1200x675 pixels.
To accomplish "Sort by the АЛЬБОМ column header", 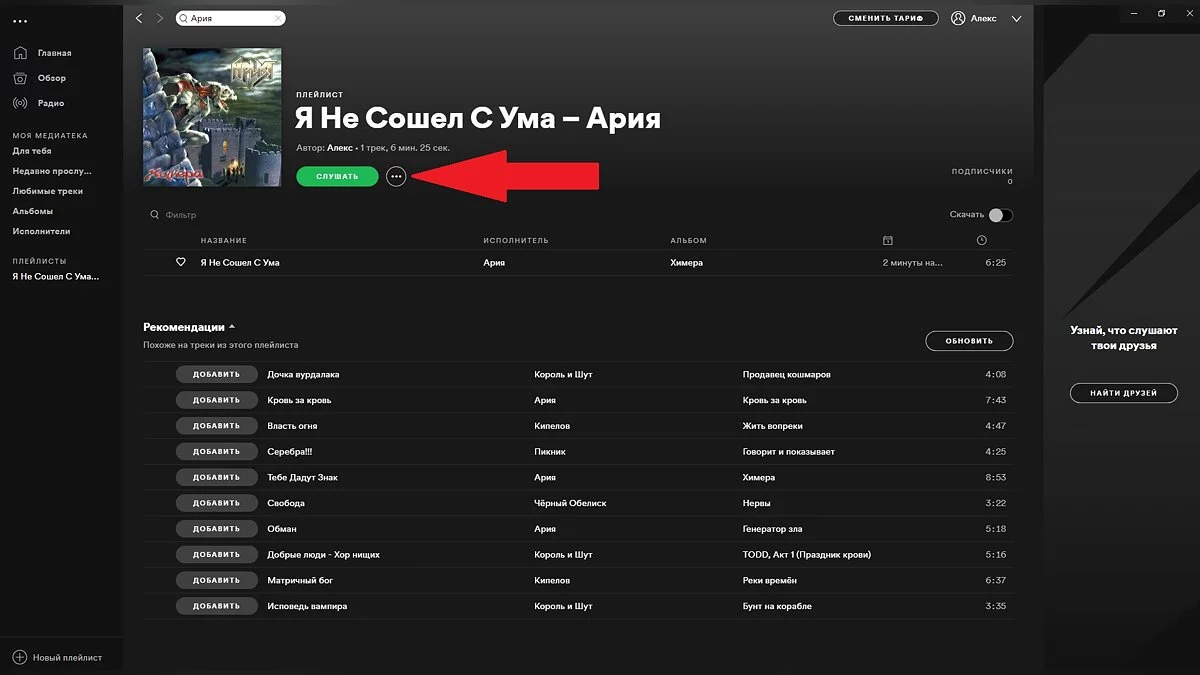I will click(689, 240).
